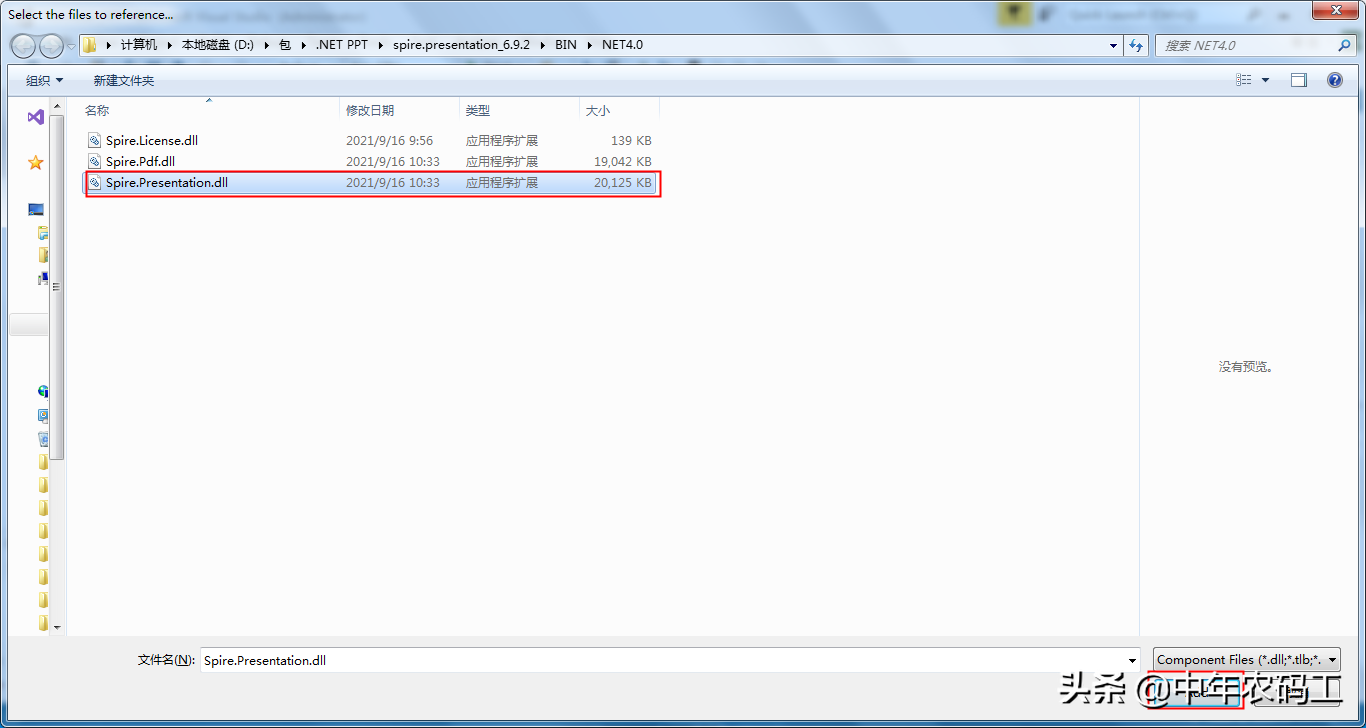Select the Visual Studio icon in navigation pane
This screenshot has height=728, width=1366.
(36, 117)
